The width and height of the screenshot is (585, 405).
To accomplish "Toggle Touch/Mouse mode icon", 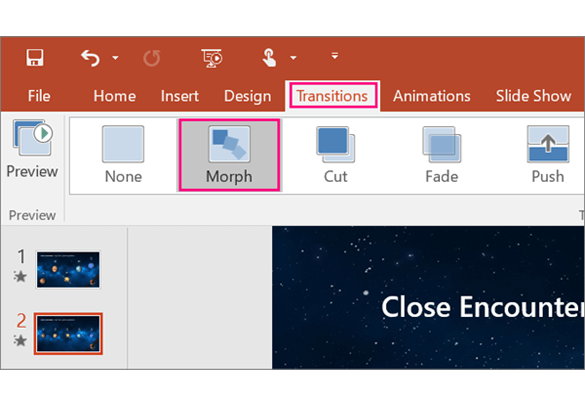I will tap(269, 58).
